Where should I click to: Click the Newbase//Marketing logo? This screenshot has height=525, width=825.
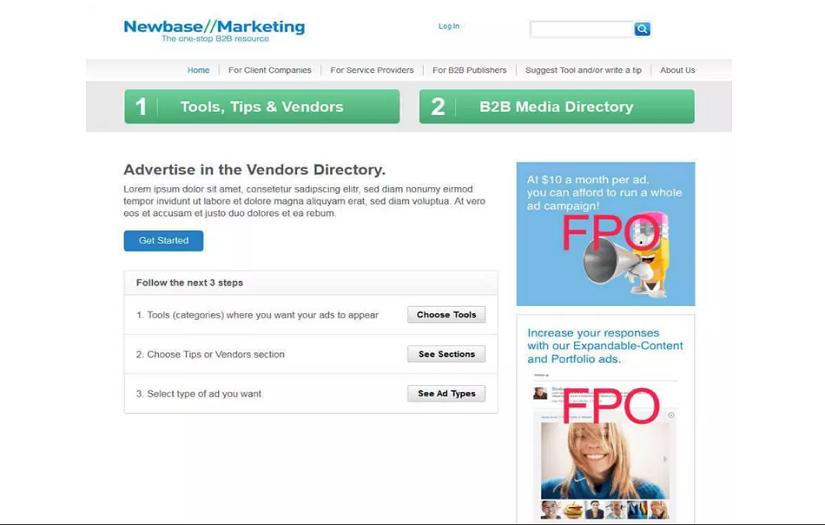pyautogui.click(x=214, y=31)
